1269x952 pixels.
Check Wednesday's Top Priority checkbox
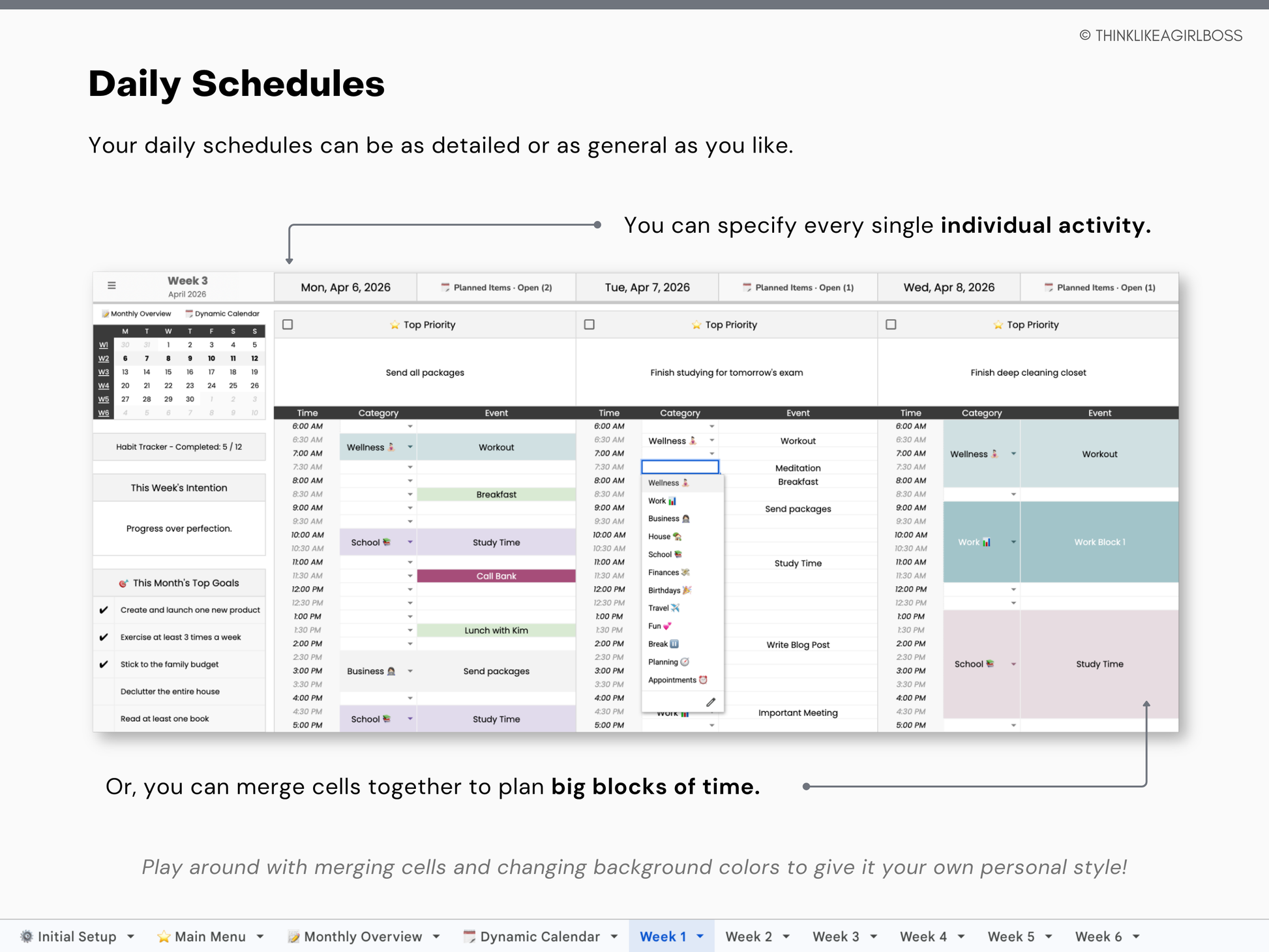pyautogui.click(x=891, y=325)
